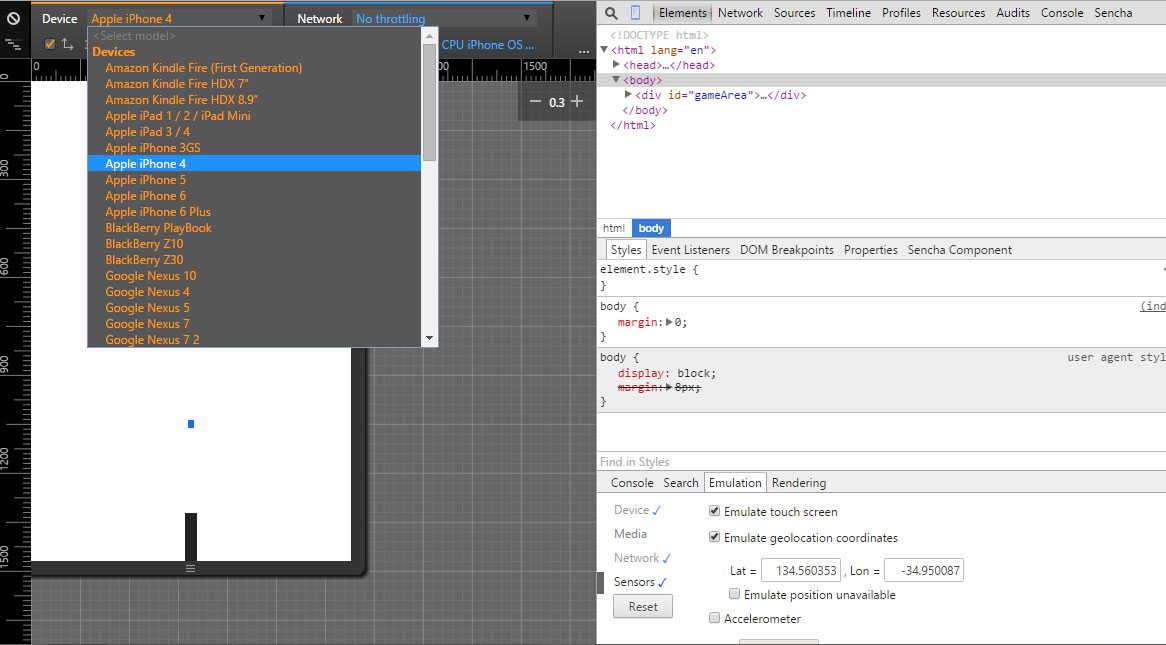Uncheck Emulate geolocation coordinates
Screen dimensions: 1166x645
715,537
